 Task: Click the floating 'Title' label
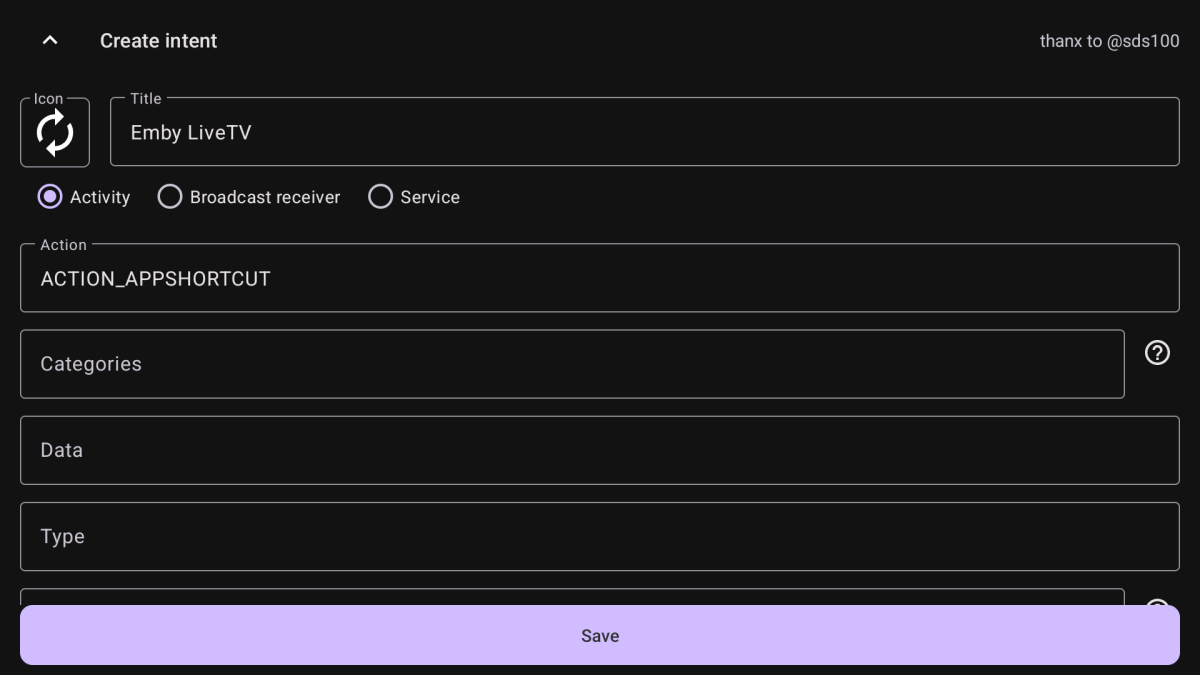(146, 99)
